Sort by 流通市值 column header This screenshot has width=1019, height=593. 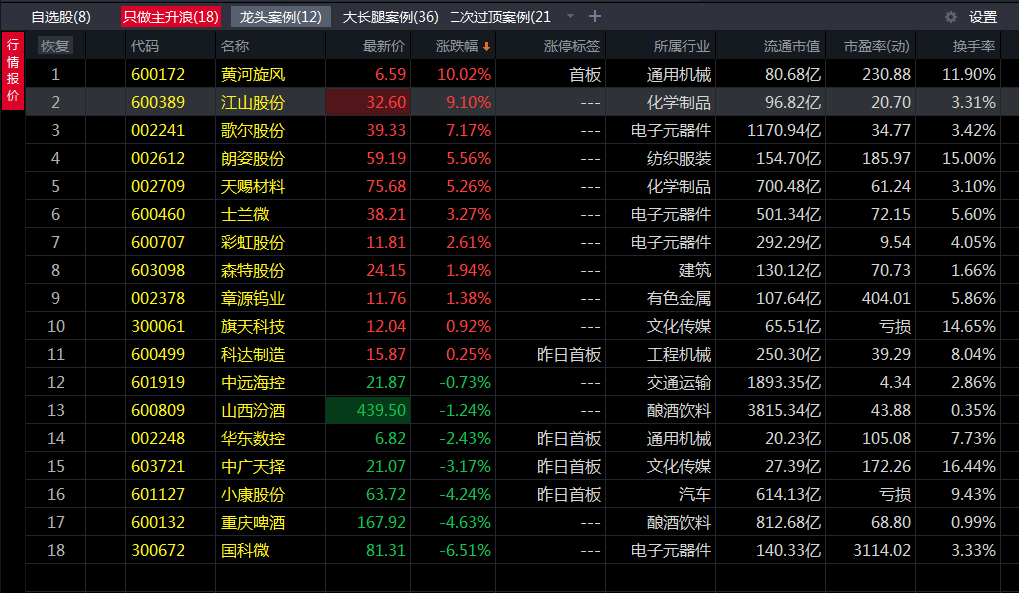[x=792, y=46]
